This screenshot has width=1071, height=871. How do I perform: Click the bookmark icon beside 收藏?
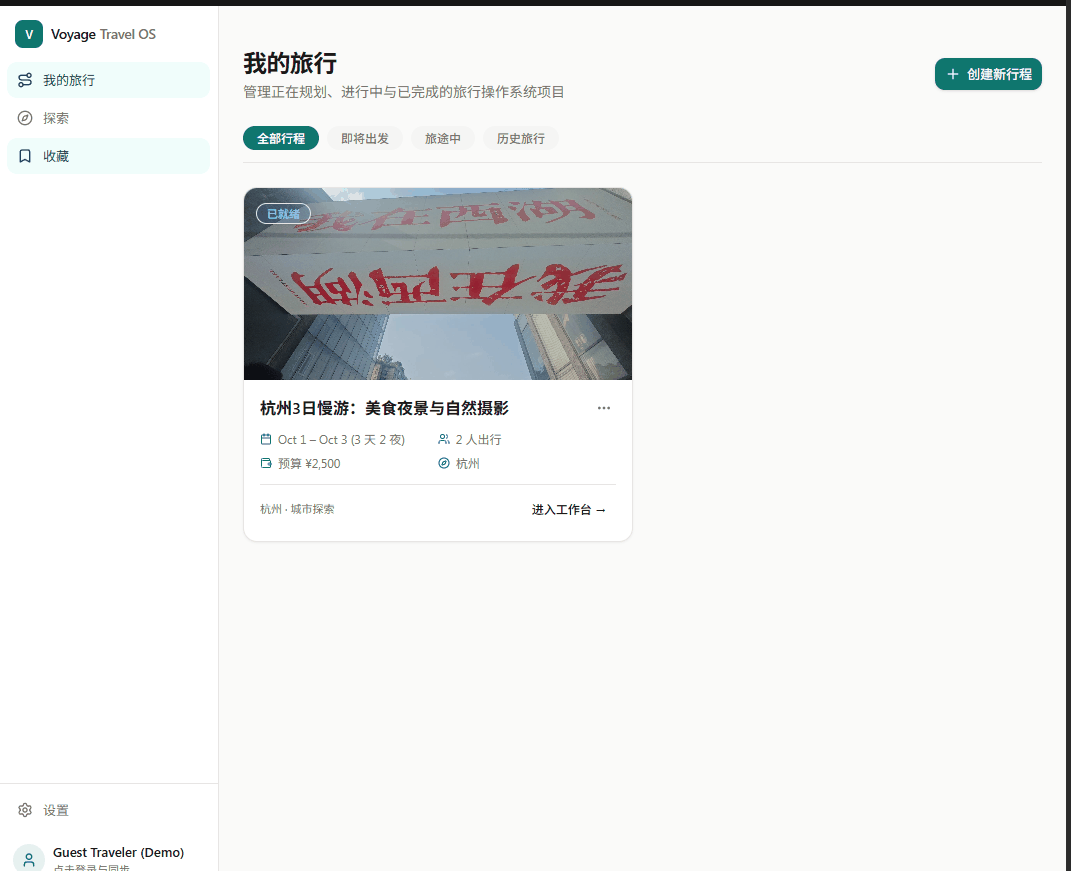coord(25,156)
